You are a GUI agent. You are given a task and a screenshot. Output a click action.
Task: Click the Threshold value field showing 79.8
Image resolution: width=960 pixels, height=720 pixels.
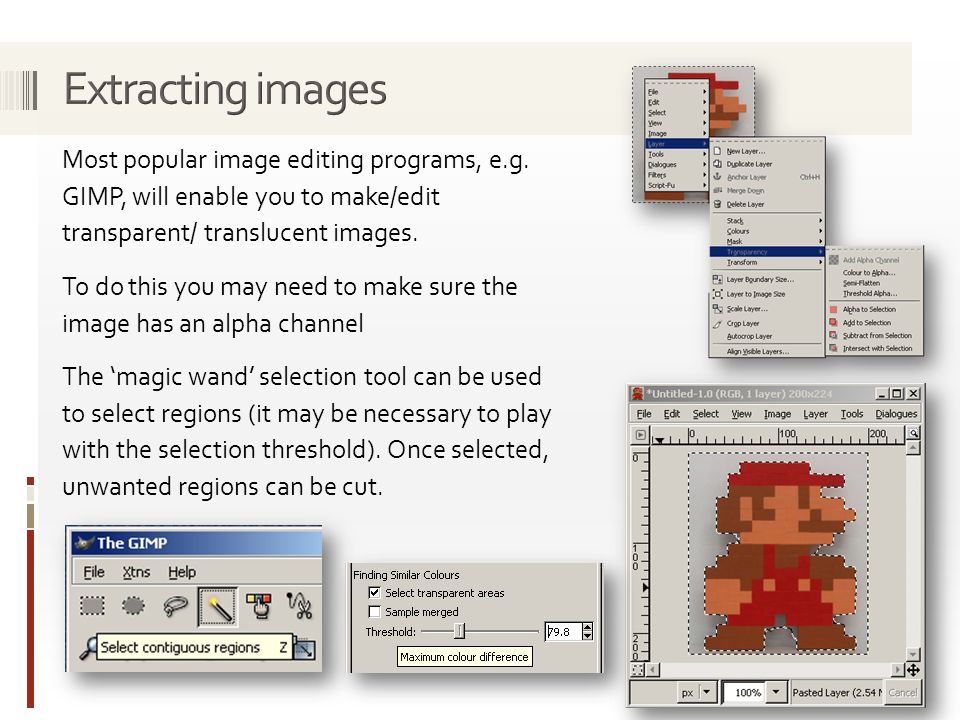coord(563,631)
